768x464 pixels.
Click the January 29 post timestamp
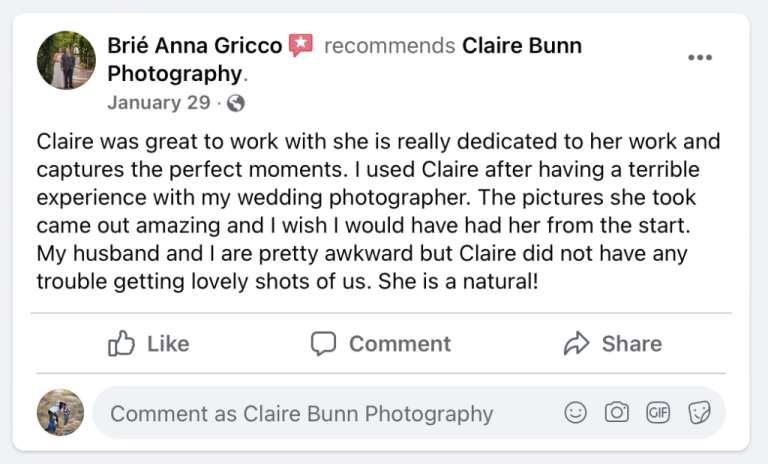click(x=158, y=103)
